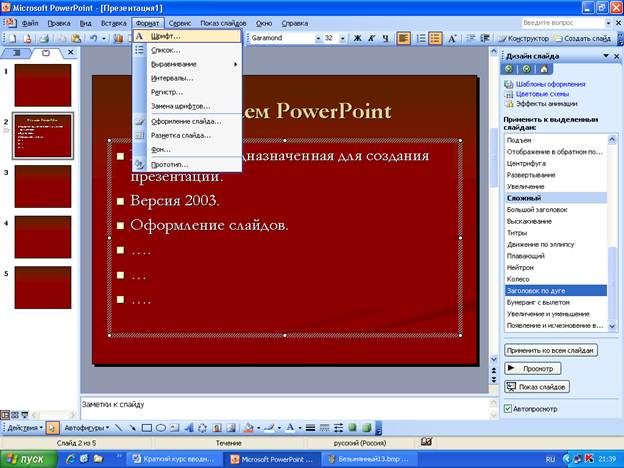This screenshot has height=468, width=624.
Task: Click the Print icon in the toolbar
Action: coord(44,38)
